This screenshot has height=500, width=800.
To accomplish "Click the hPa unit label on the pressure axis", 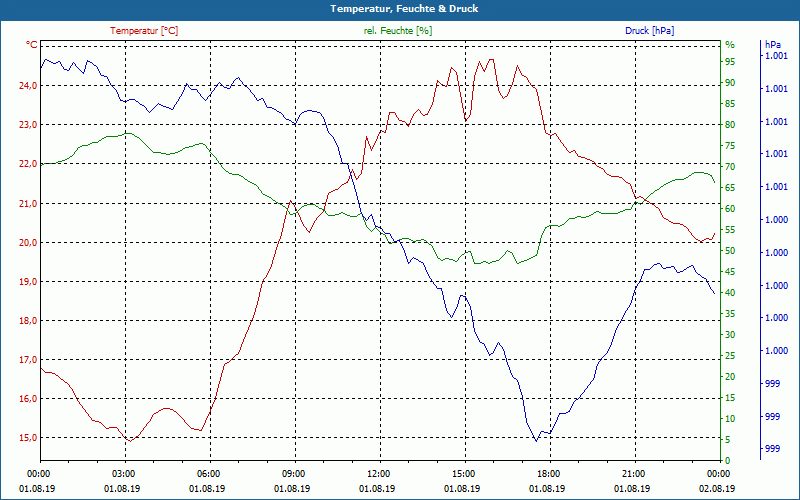I will [773, 45].
